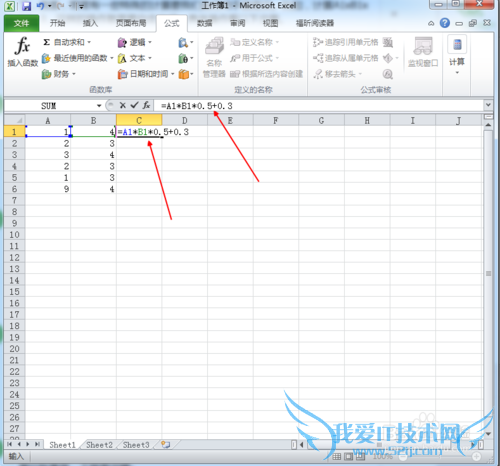Insert a new worksheet tab icon
Screen dimensions: 500x466
165,444
